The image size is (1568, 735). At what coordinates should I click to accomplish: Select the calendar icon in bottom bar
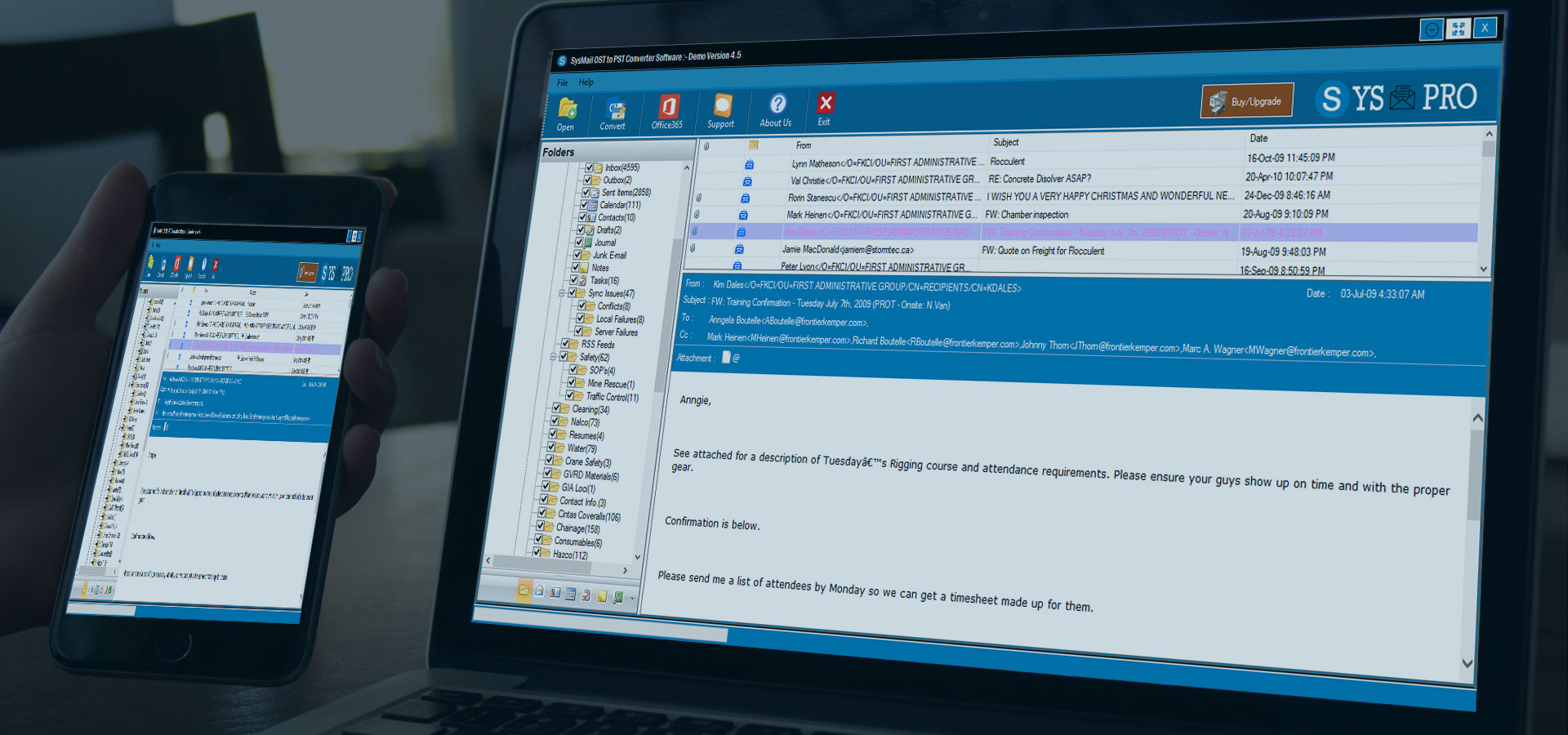[571, 594]
